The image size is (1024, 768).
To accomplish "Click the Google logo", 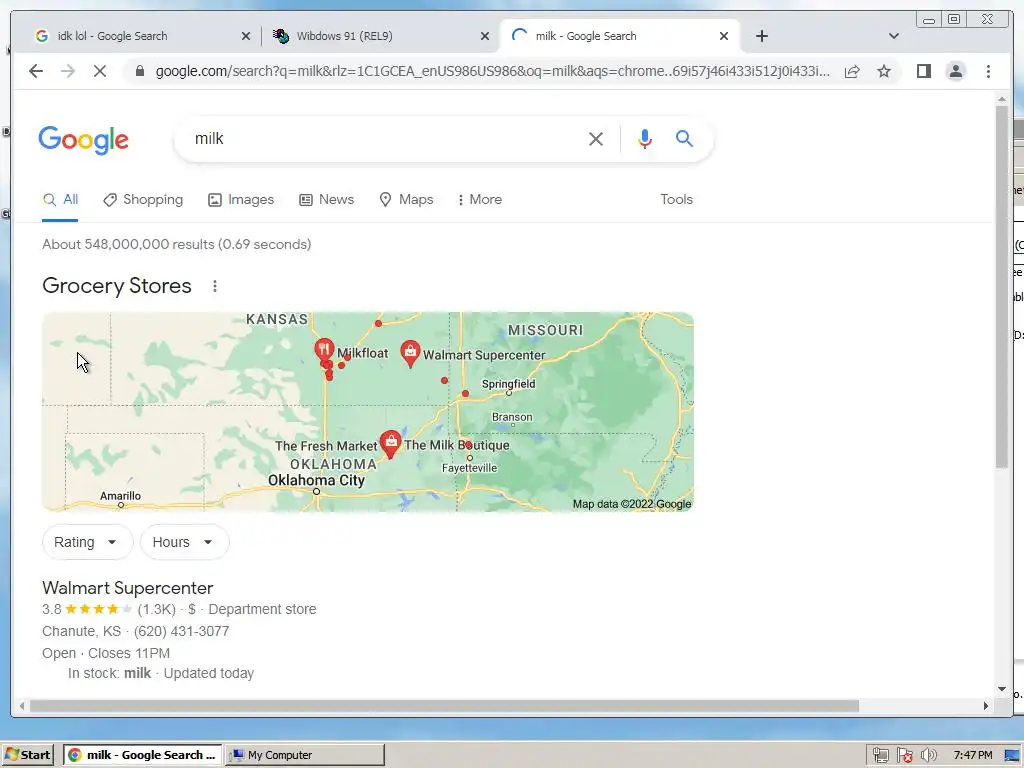I will [x=84, y=139].
